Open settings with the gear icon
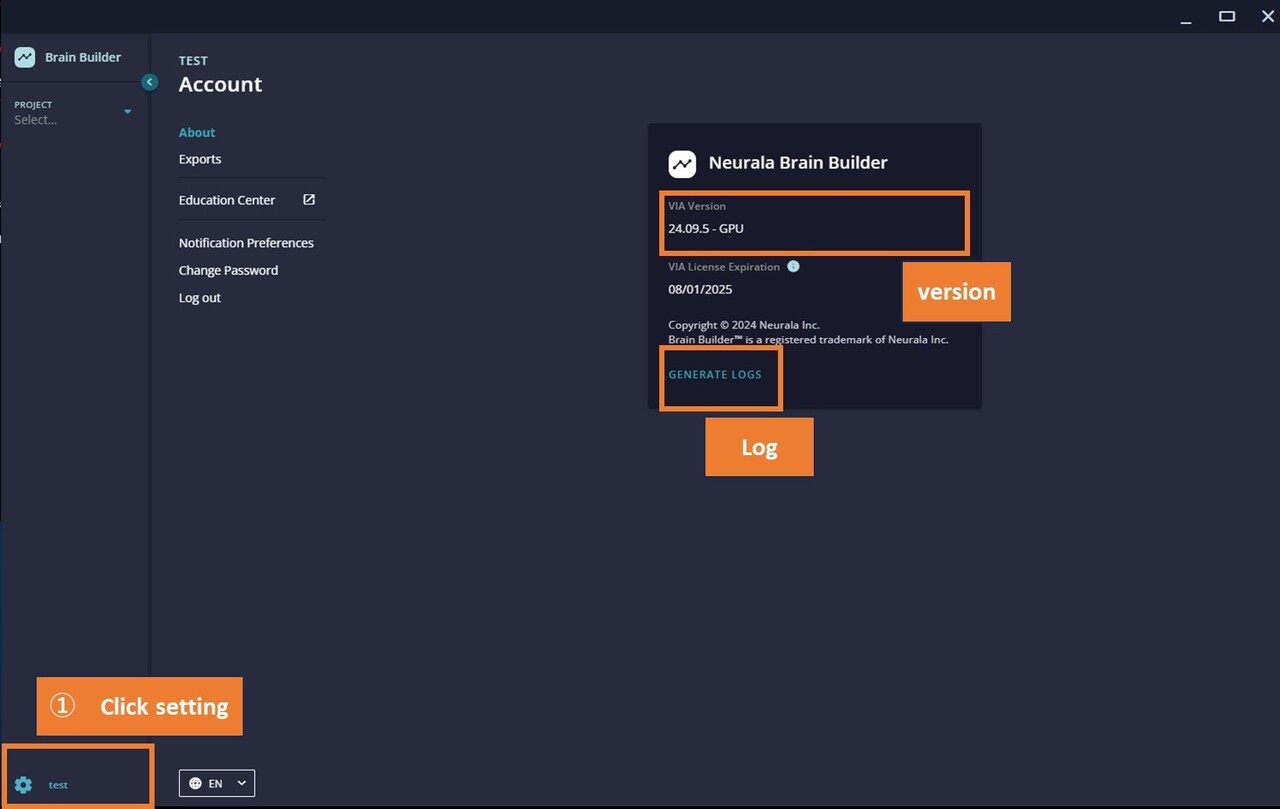 pos(23,785)
